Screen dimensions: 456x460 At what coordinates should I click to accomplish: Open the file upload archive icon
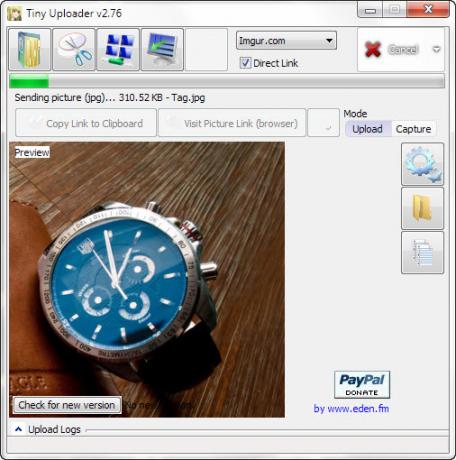coord(30,50)
